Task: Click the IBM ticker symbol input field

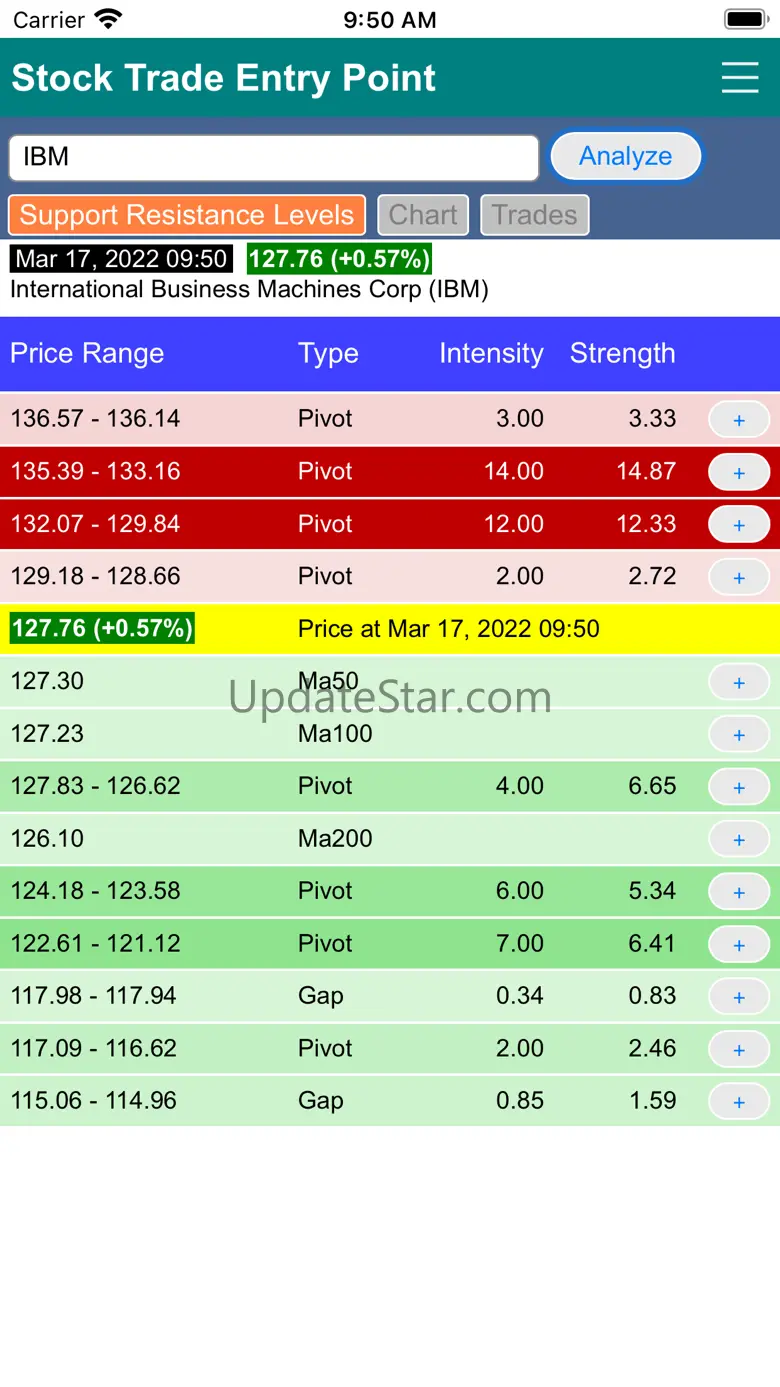Action: pyautogui.click(x=274, y=157)
